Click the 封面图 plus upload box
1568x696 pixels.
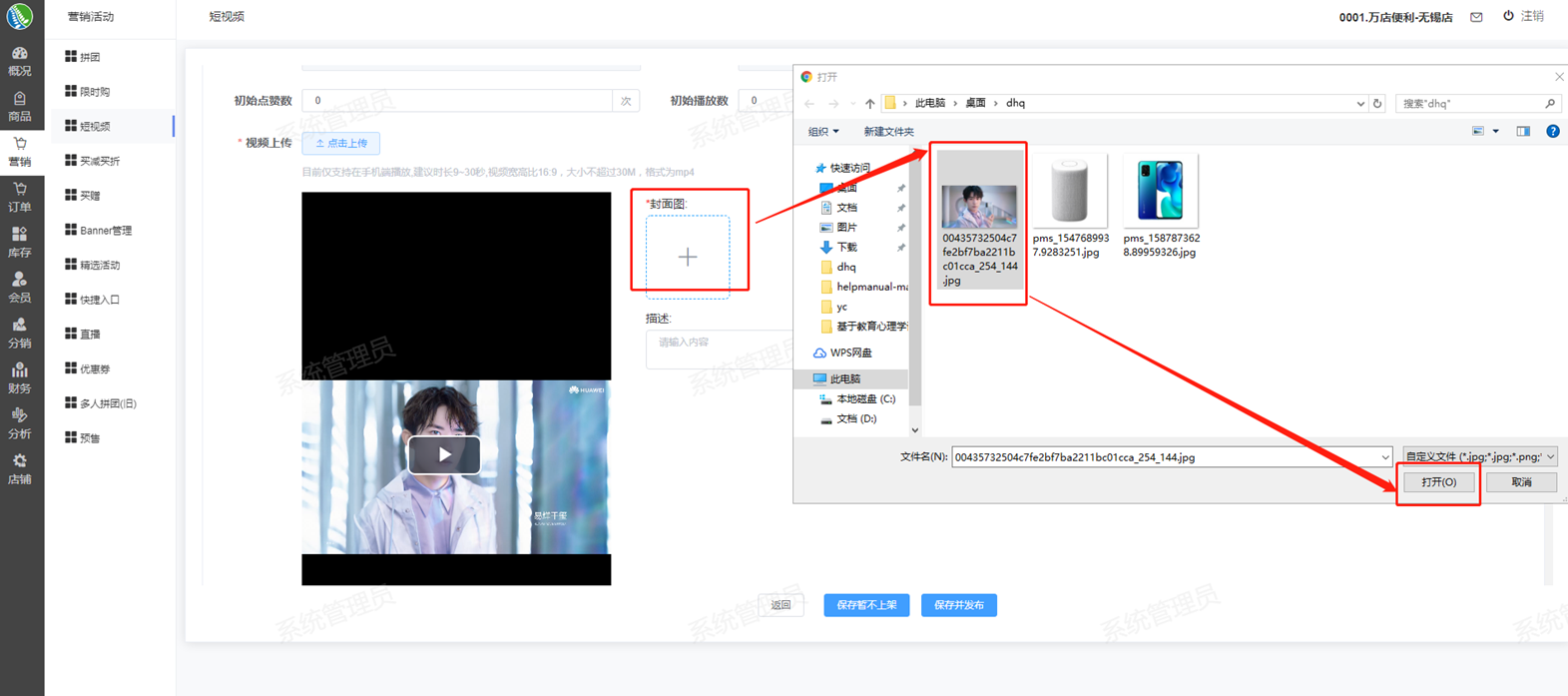(x=688, y=257)
